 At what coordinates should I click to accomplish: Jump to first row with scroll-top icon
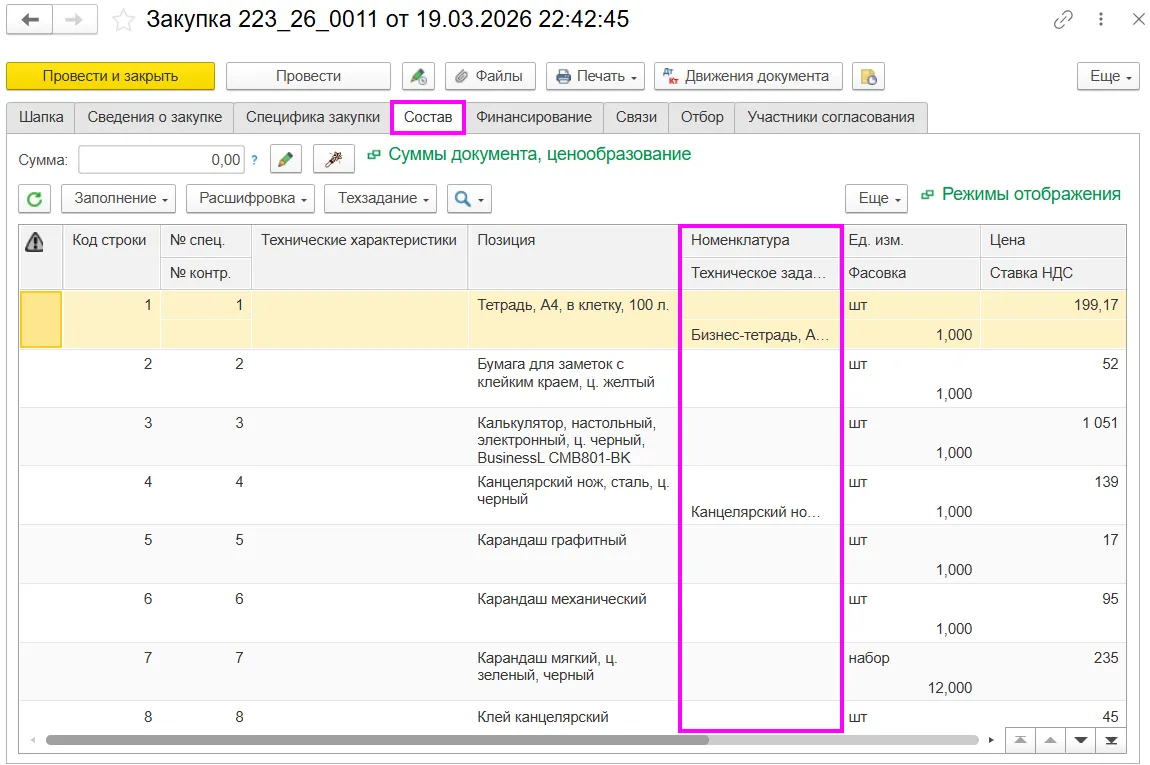(1020, 740)
